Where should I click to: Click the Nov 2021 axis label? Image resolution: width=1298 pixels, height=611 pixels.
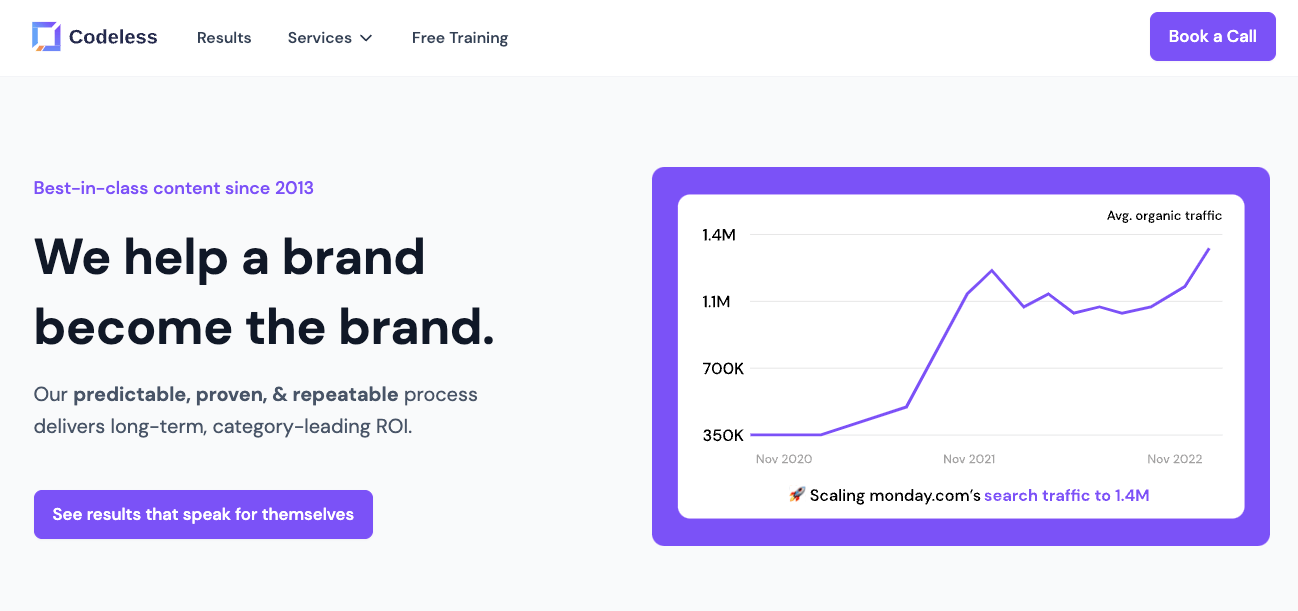tap(969, 459)
